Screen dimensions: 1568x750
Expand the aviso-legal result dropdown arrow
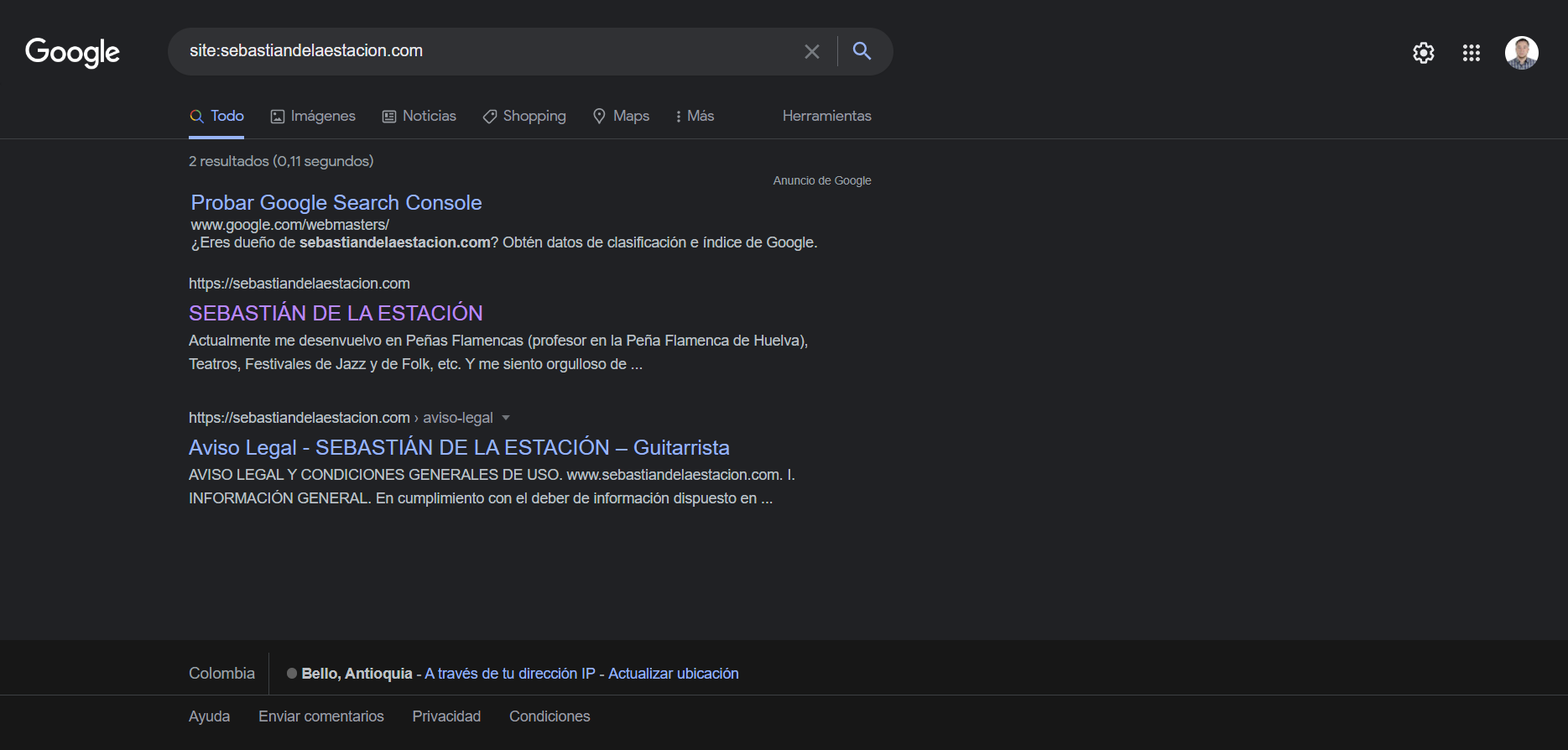[x=506, y=418]
